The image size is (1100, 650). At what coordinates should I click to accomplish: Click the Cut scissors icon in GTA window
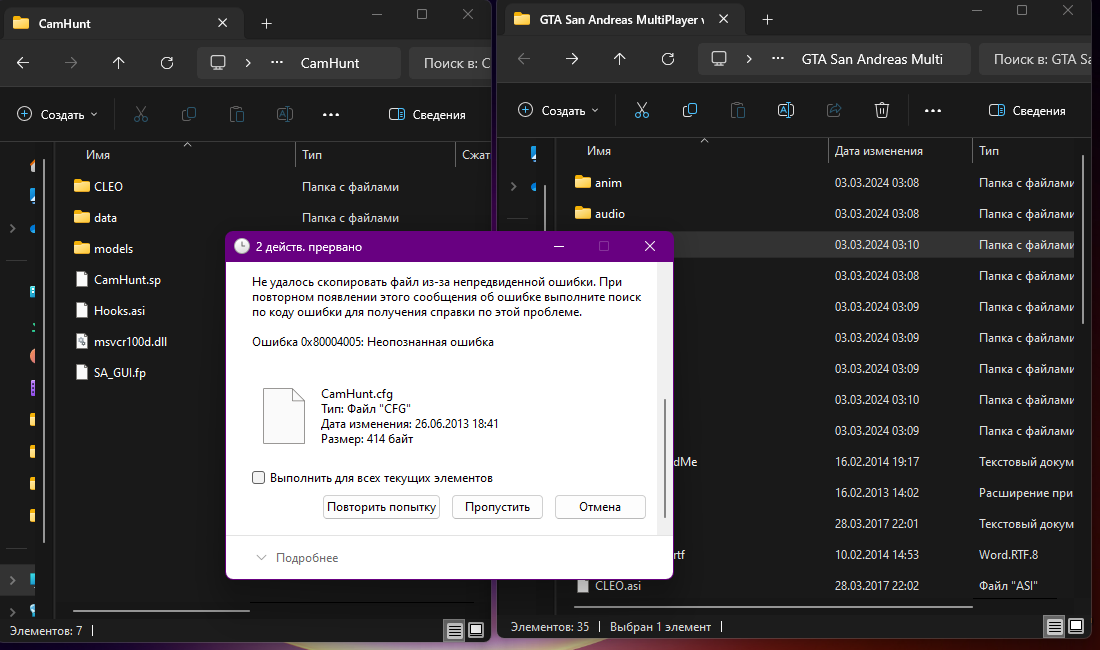642,110
